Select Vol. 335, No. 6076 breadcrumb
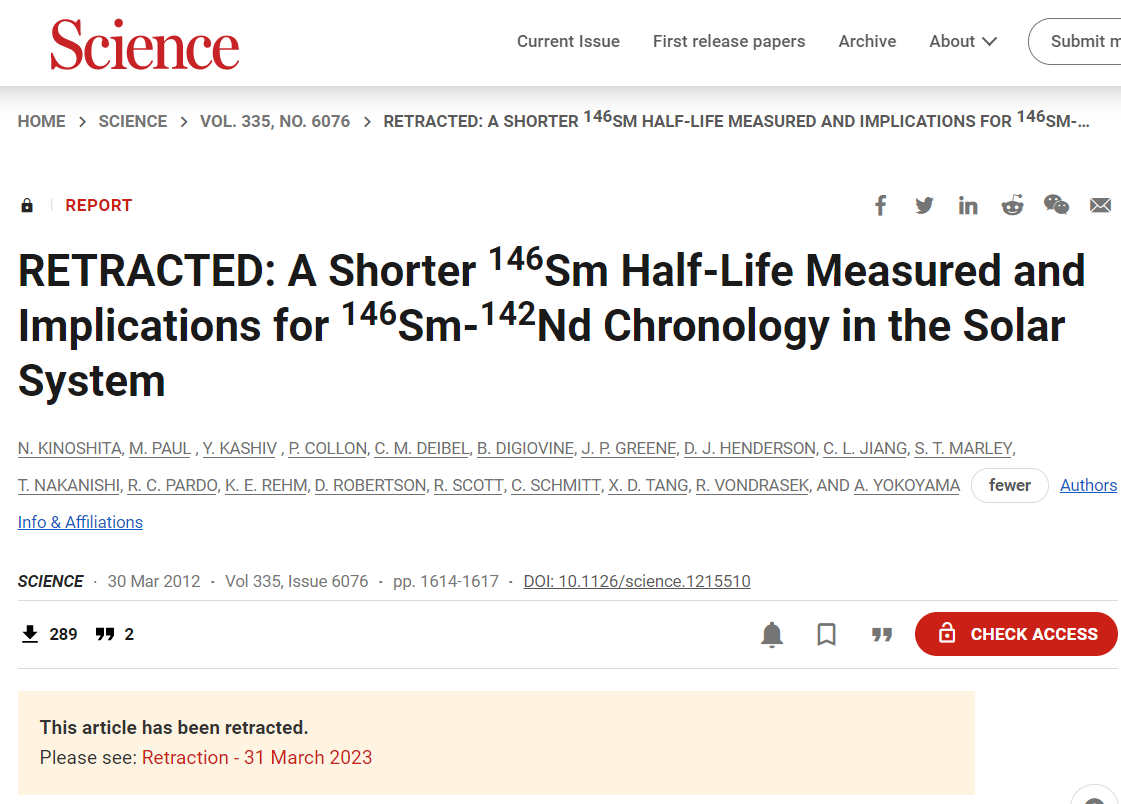 pos(275,121)
